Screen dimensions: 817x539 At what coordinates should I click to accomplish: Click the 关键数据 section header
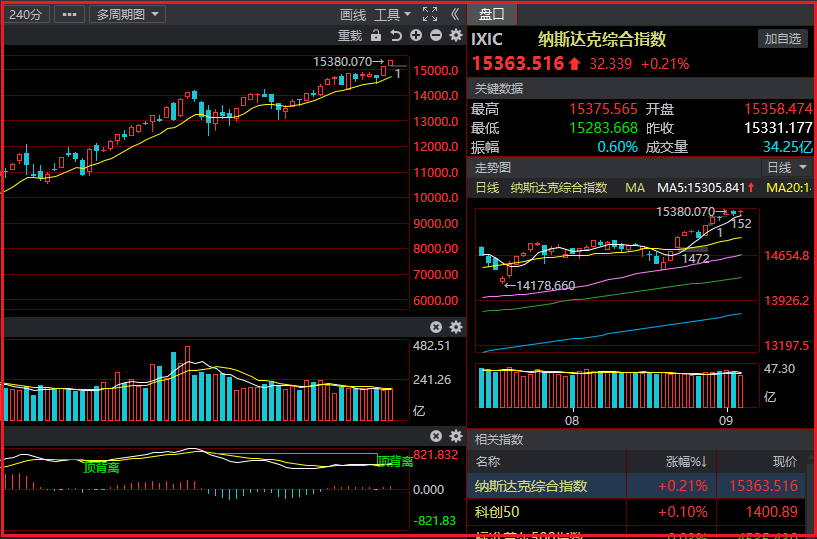499,89
